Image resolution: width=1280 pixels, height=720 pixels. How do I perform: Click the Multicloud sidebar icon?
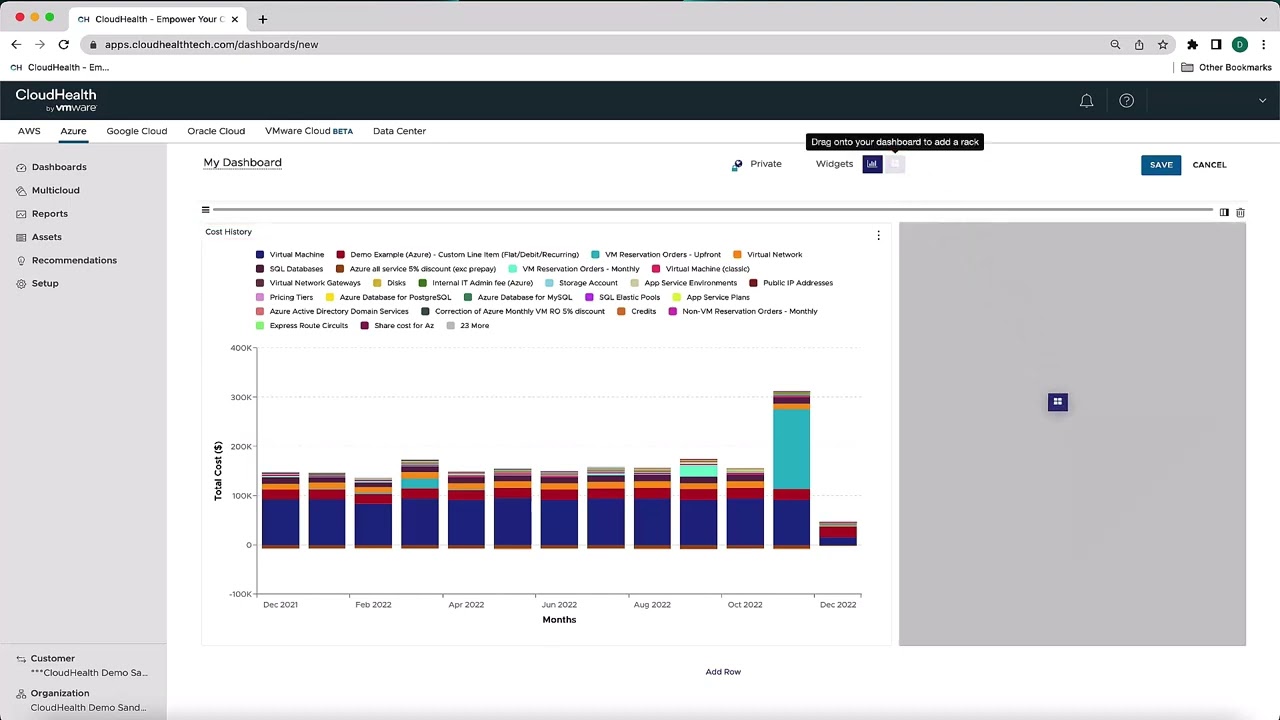21,190
